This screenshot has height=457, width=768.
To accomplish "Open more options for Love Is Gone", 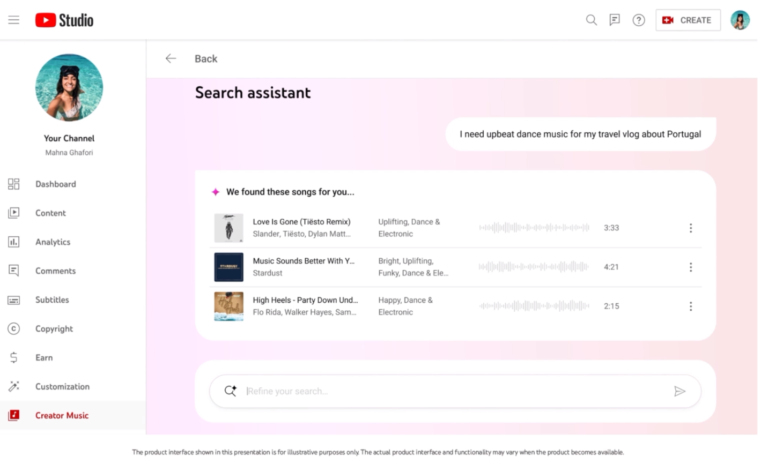I will [x=690, y=228].
